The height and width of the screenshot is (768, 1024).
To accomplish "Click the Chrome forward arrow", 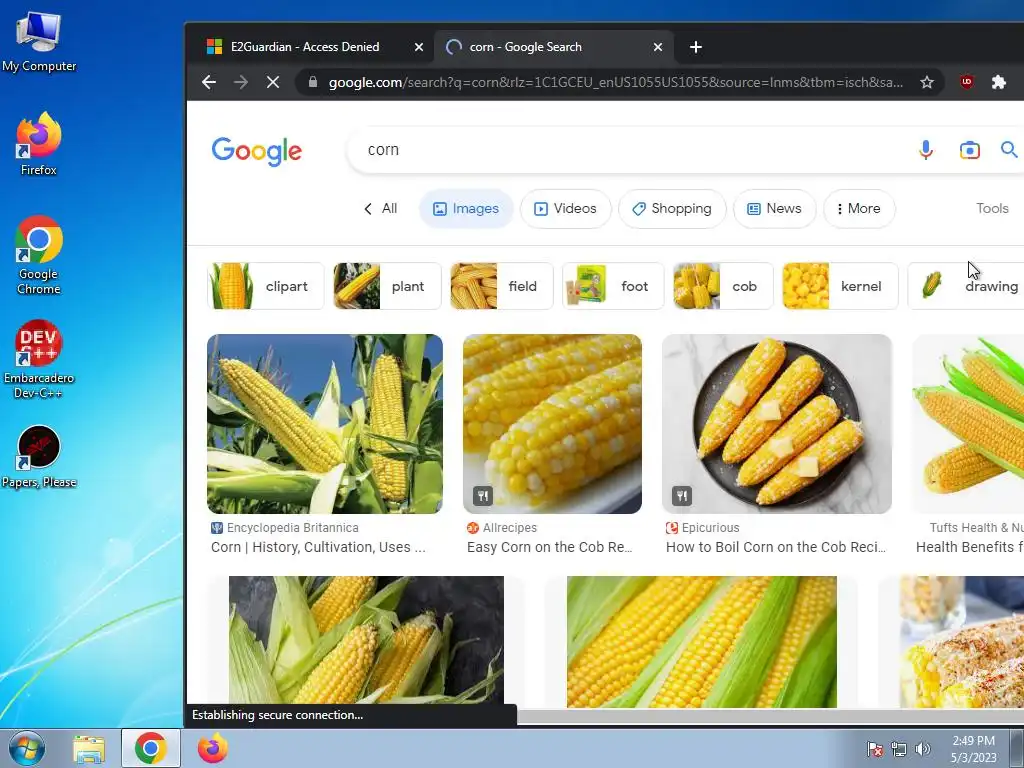I will (241, 82).
